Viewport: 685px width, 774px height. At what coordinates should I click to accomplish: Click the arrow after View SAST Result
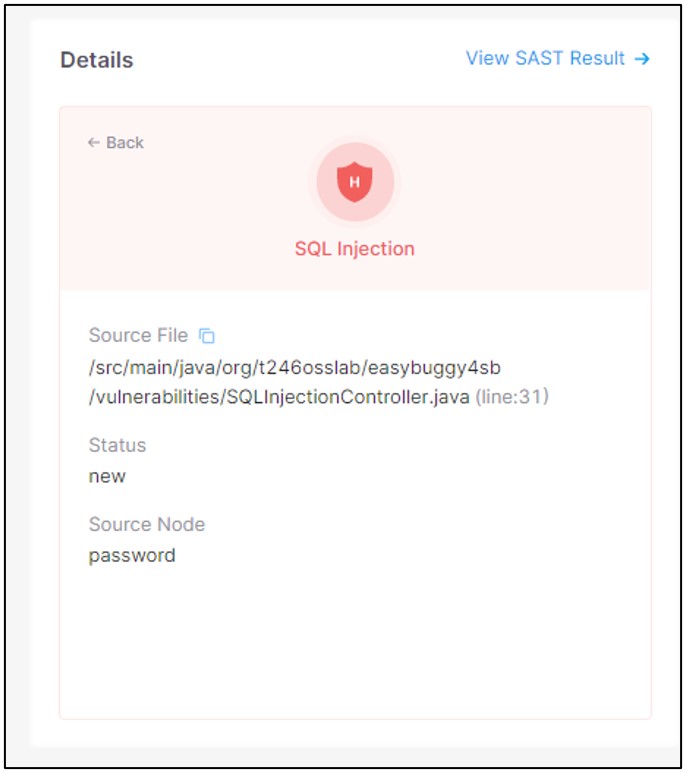coord(642,59)
